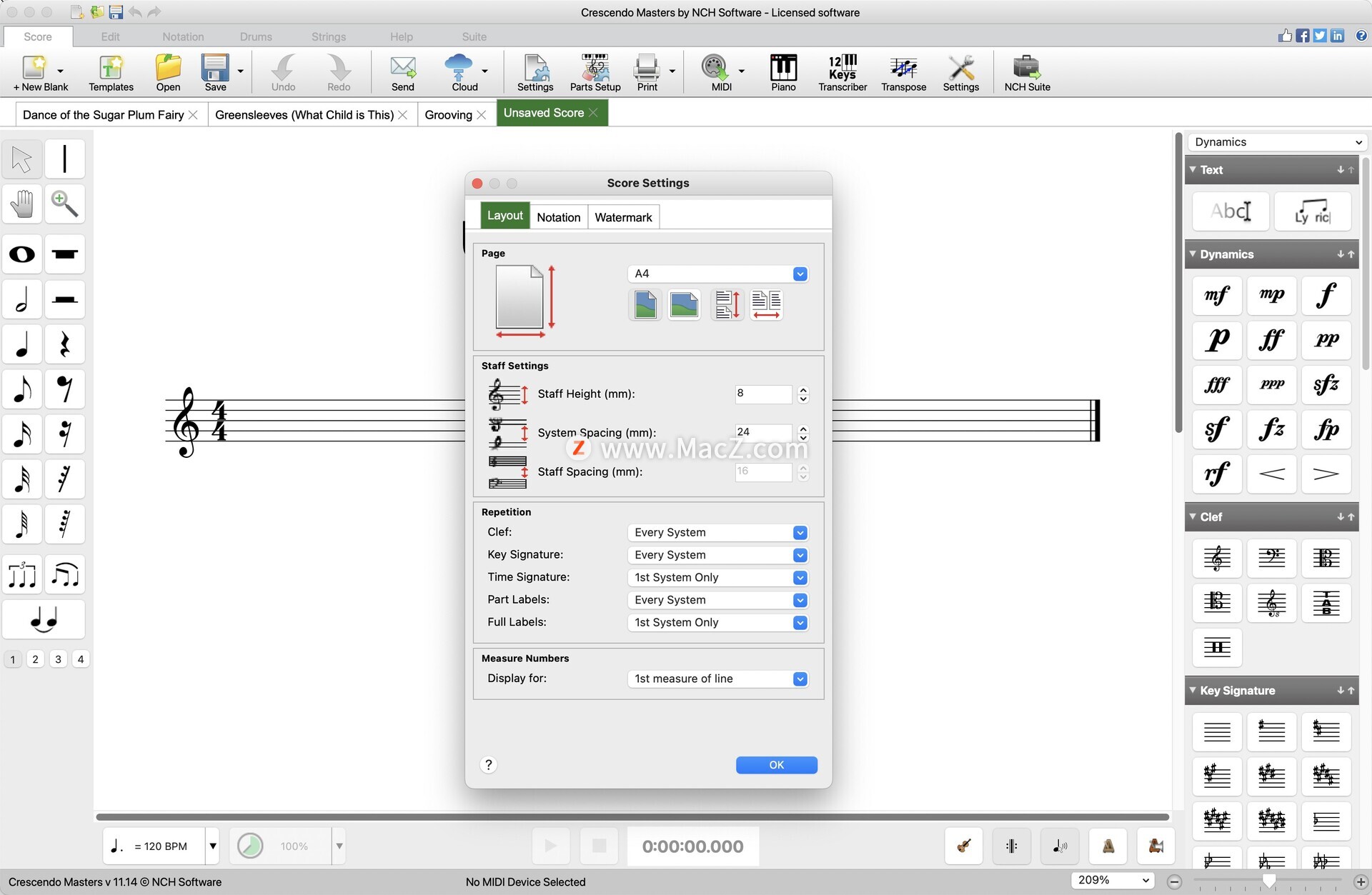Open the 209% zoom level dropdown
The width and height of the screenshot is (1372, 895).
1113,881
